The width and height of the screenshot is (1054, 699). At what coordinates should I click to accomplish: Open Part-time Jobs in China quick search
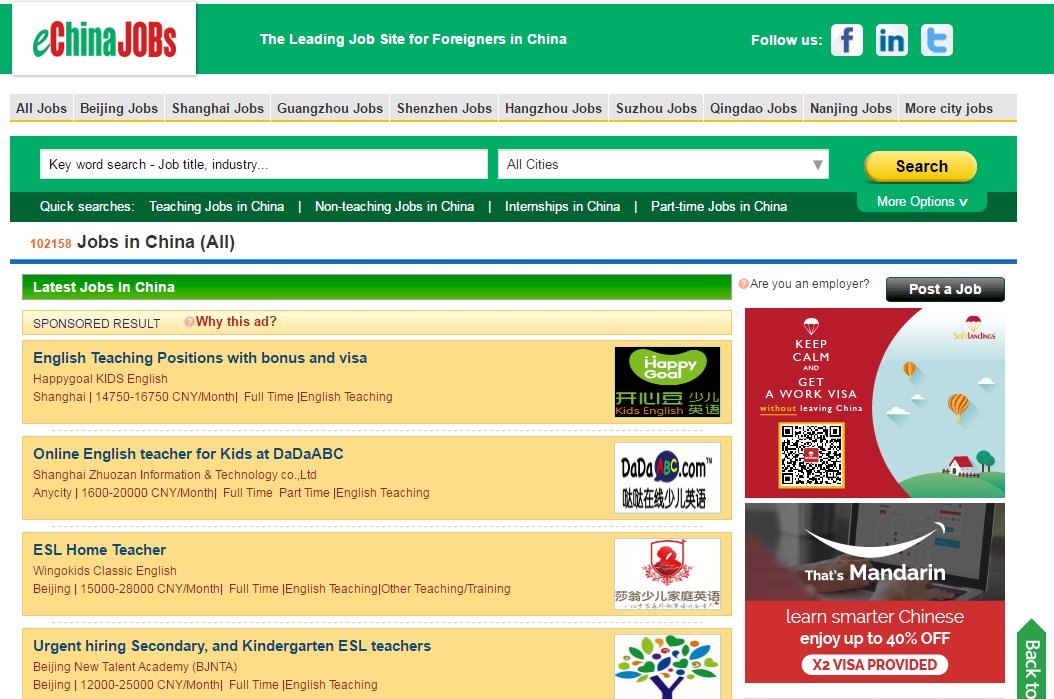(x=719, y=206)
